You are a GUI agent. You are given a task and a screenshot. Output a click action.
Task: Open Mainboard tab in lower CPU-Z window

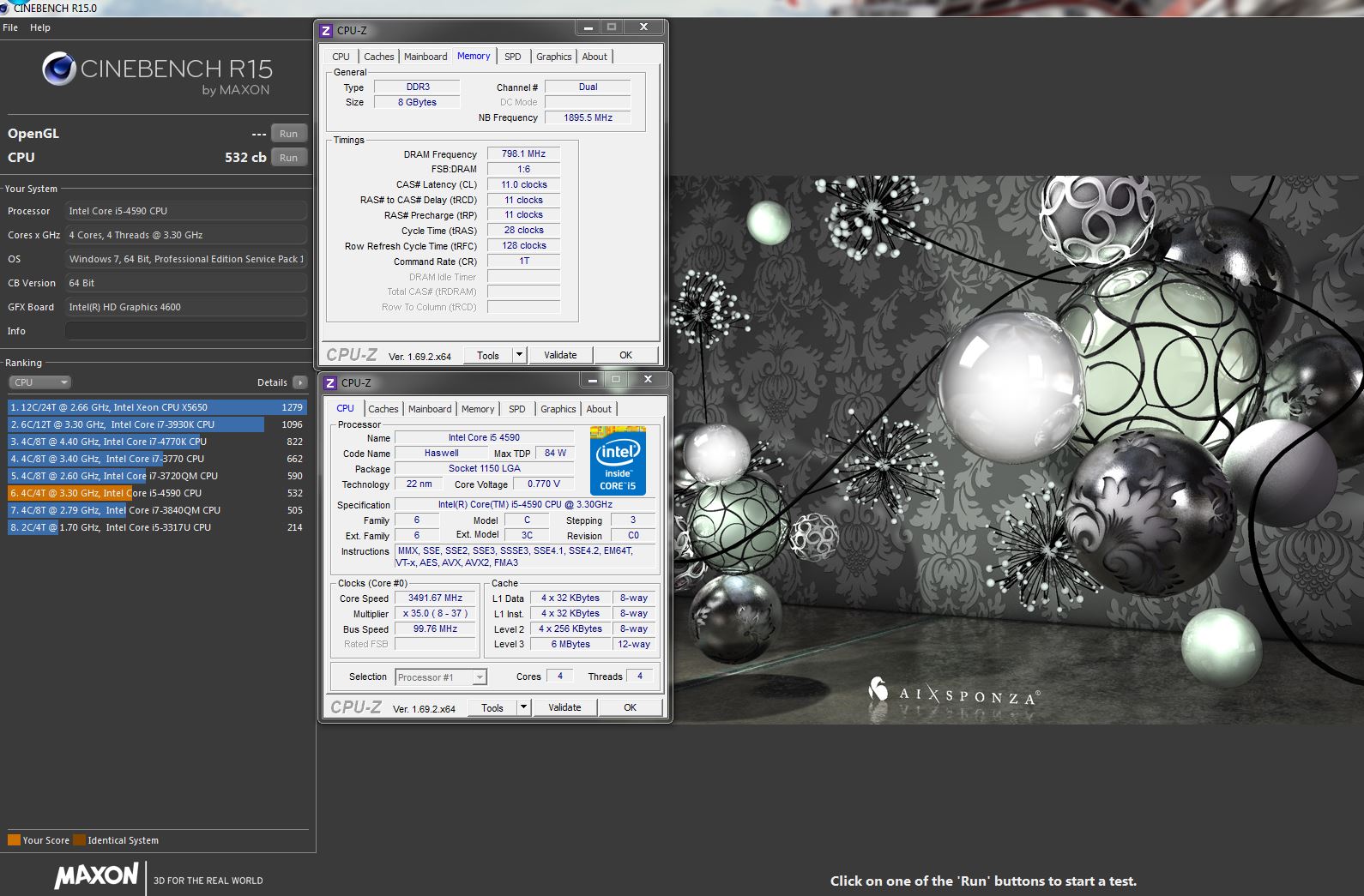pyautogui.click(x=430, y=409)
